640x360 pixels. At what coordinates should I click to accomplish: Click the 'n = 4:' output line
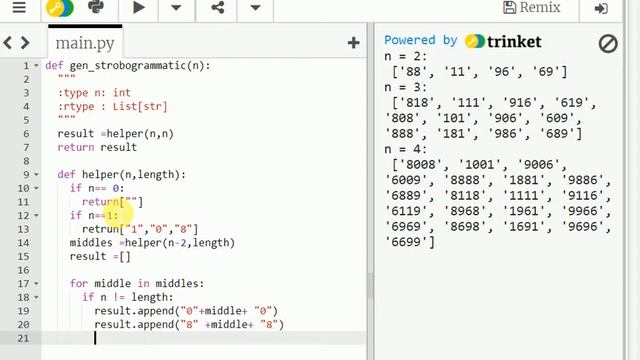pyautogui.click(x=405, y=149)
